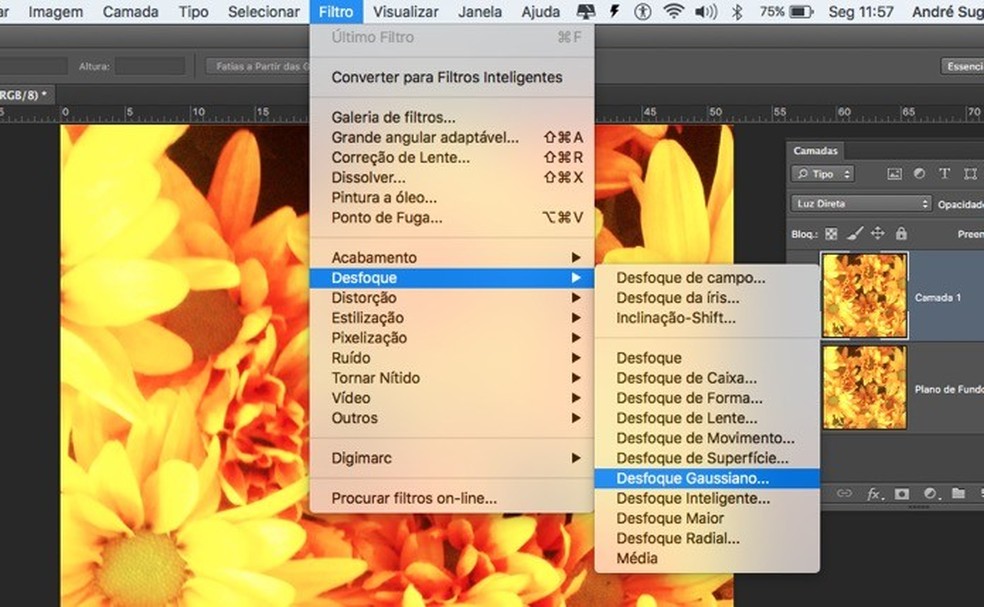Expand the Acabamento submenu
The image size is (984, 607).
pyautogui.click(x=452, y=257)
